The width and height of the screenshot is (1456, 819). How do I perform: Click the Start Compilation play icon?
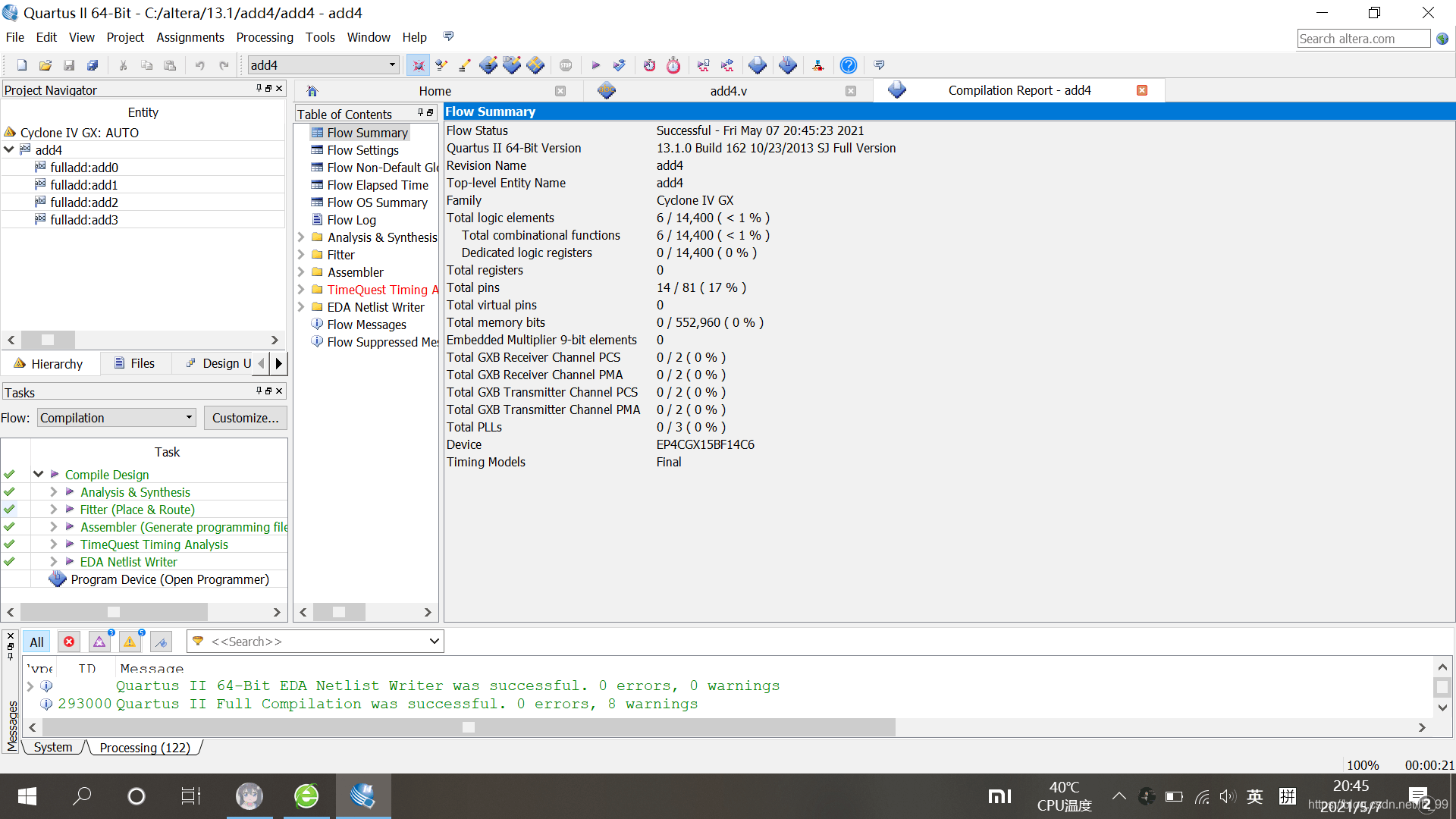point(595,66)
